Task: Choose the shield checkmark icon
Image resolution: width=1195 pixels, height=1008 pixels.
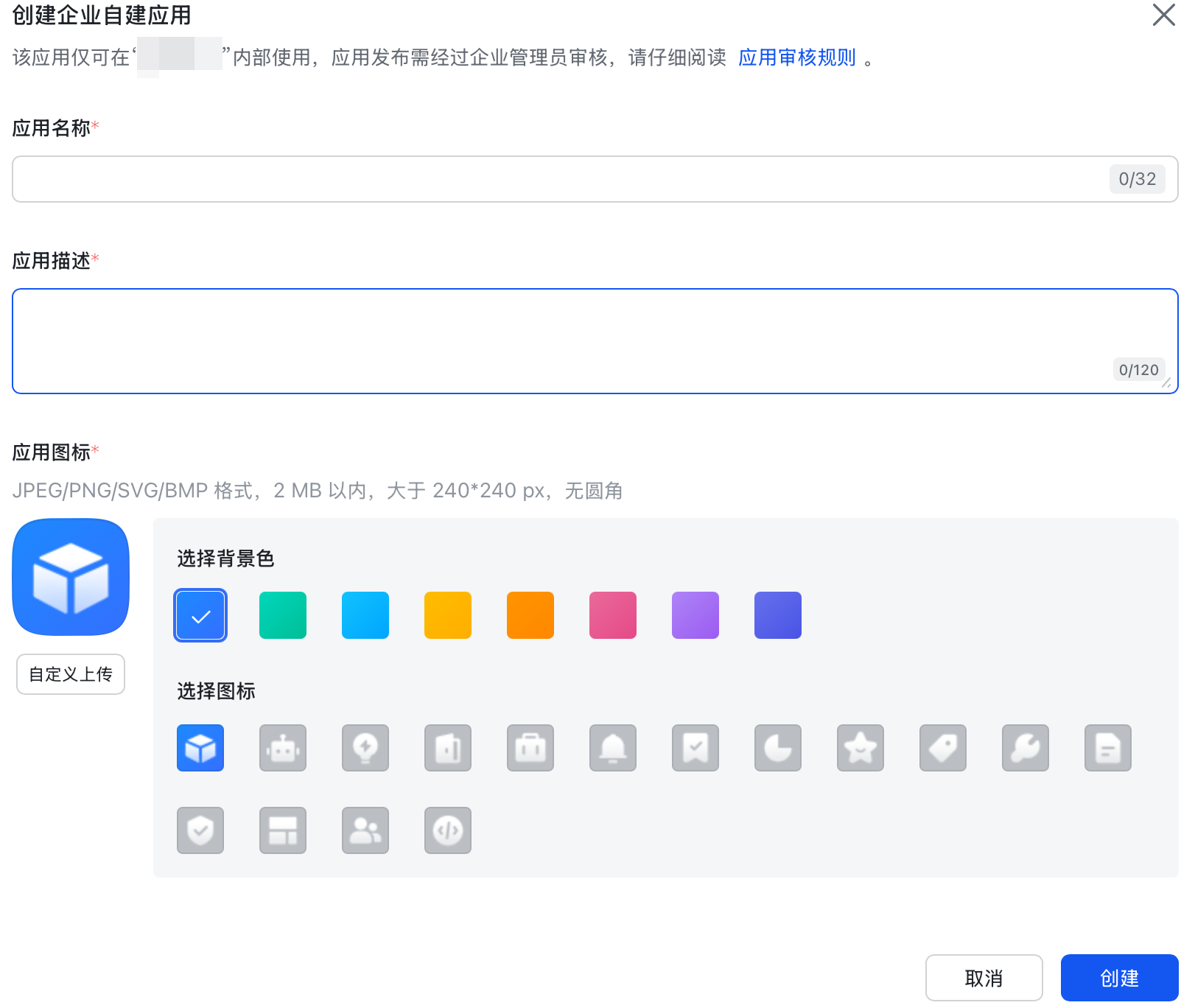Action: click(x=200, y=830)
